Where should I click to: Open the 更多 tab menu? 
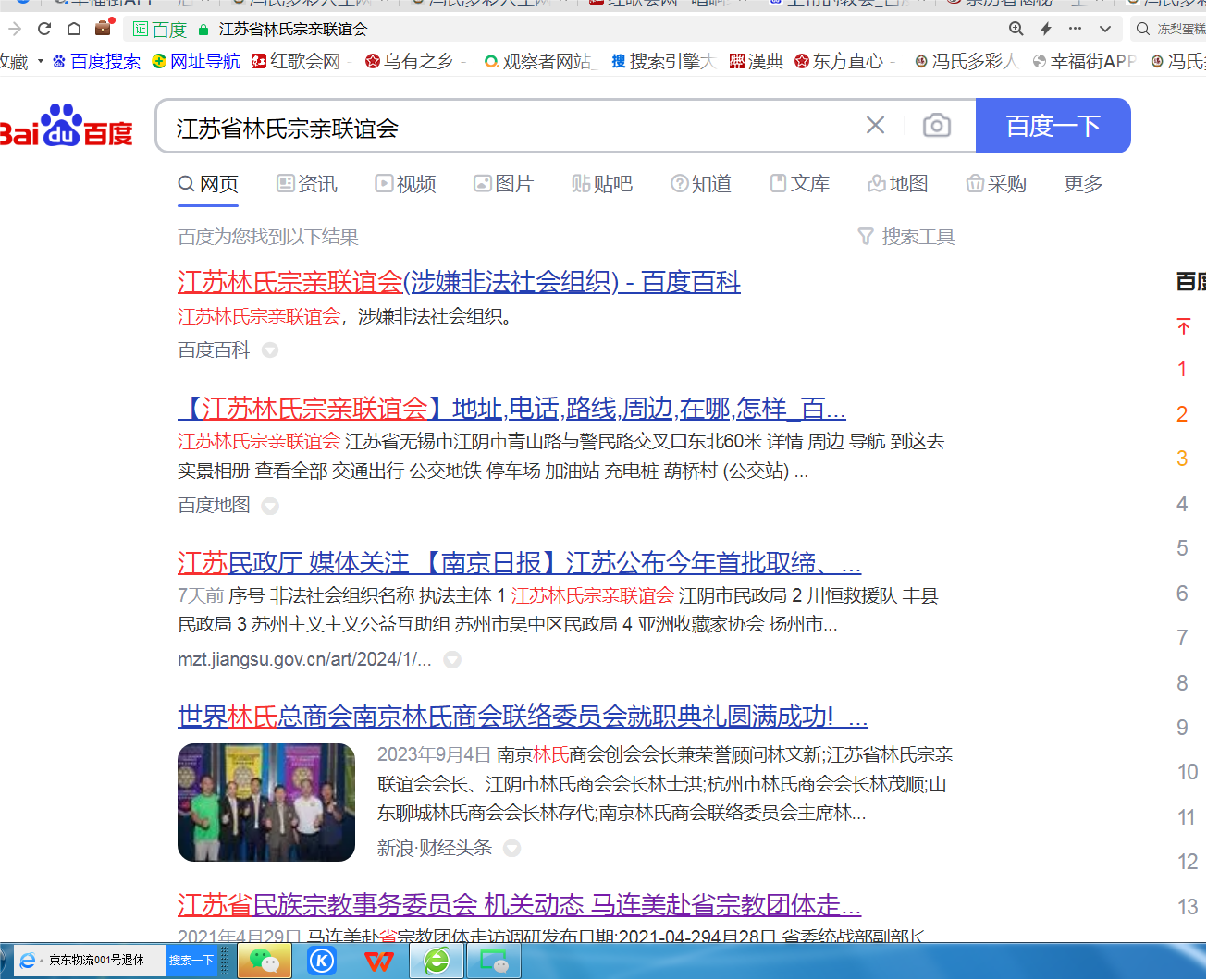click(x=1083, y=184)
